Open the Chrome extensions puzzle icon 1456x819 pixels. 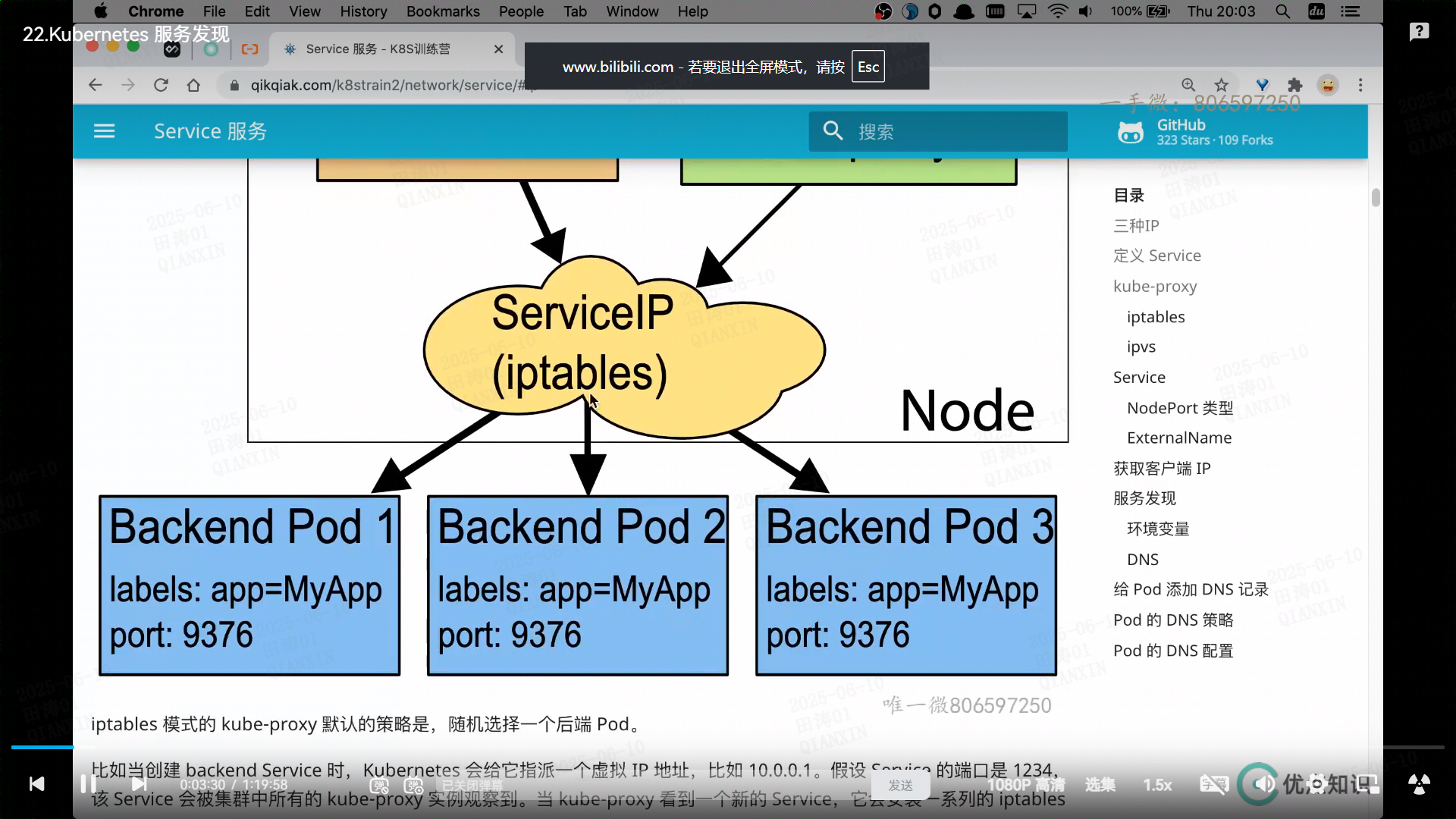coord(1295,85)
